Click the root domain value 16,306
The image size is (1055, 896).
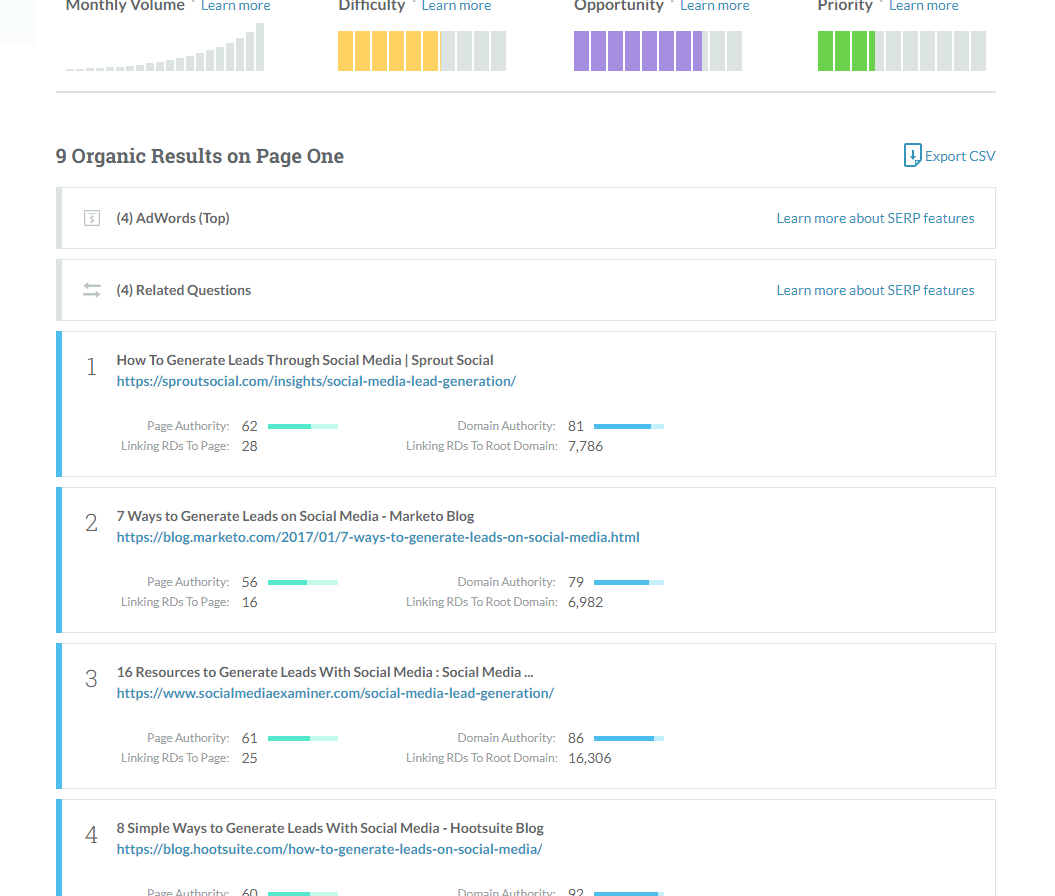[x=590, y=759]
